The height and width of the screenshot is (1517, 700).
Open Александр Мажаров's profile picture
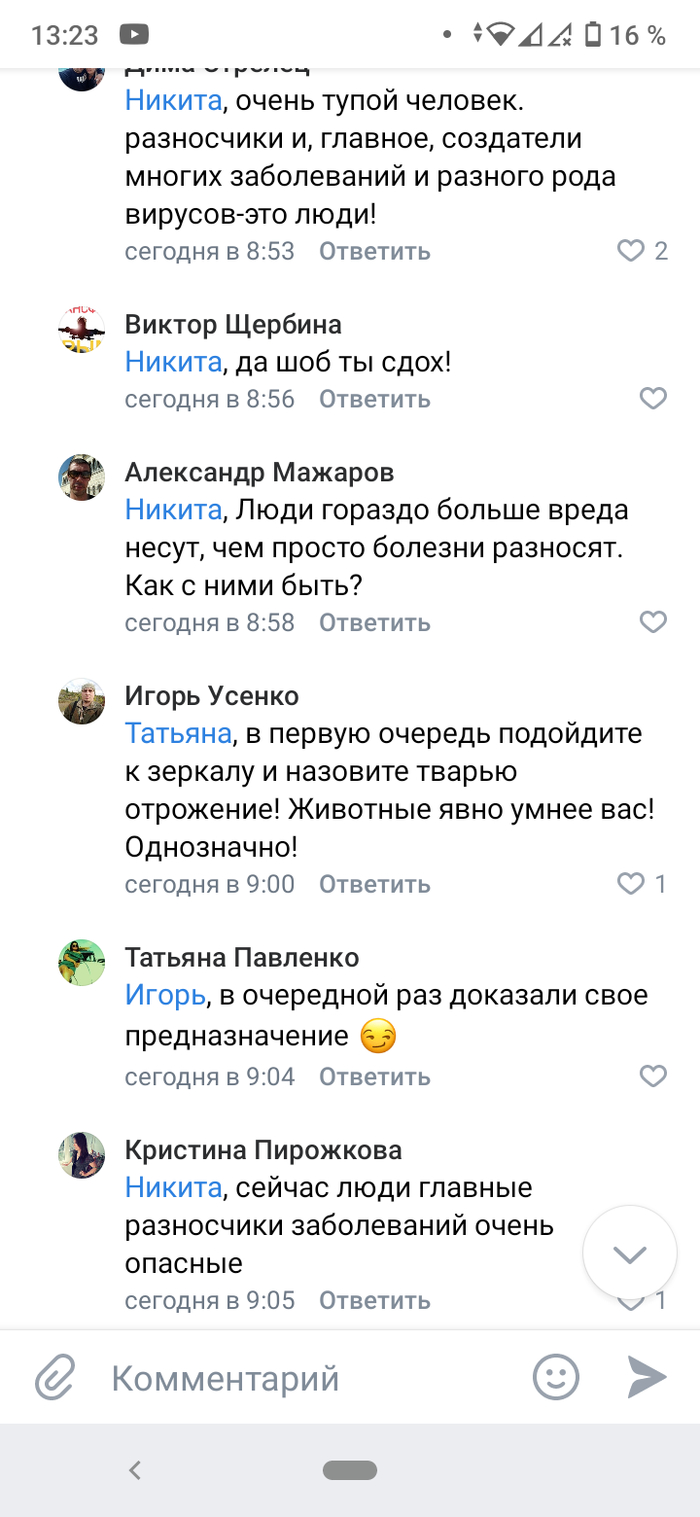[82, 479]
